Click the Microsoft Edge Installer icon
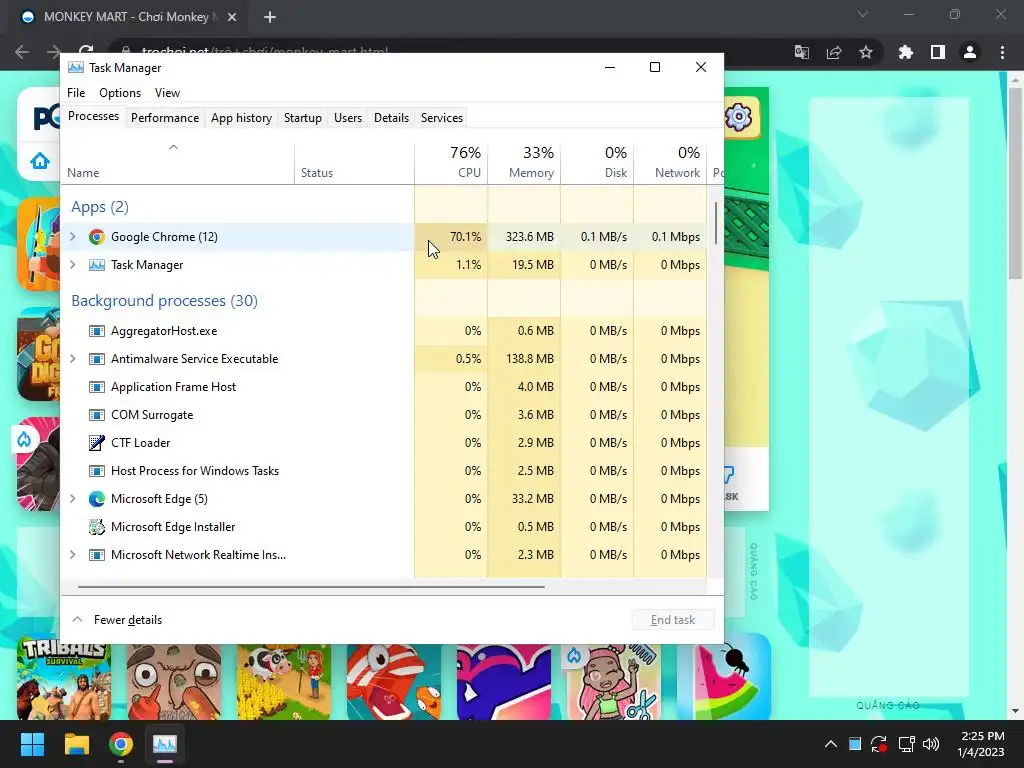Image resolution: width=1024 pixels, height=768 pixels. click(x=97, y=527)
